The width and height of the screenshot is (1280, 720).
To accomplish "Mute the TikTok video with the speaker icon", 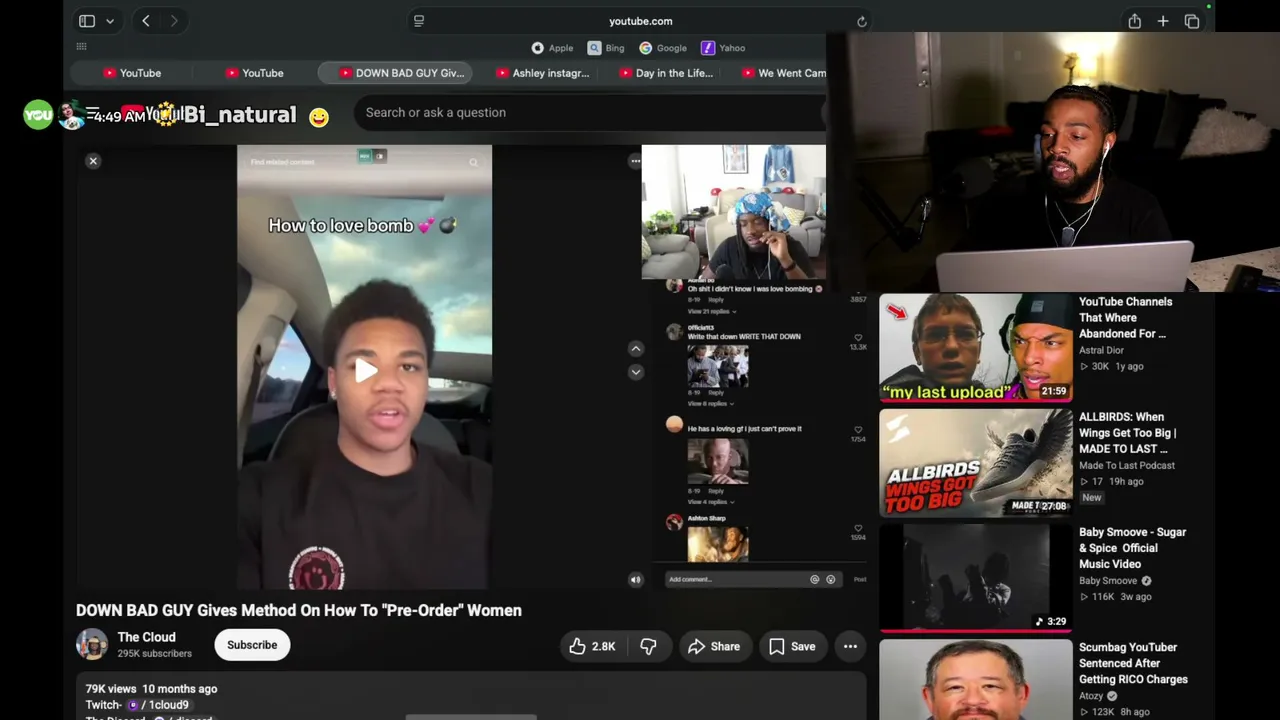I will 635,579.
